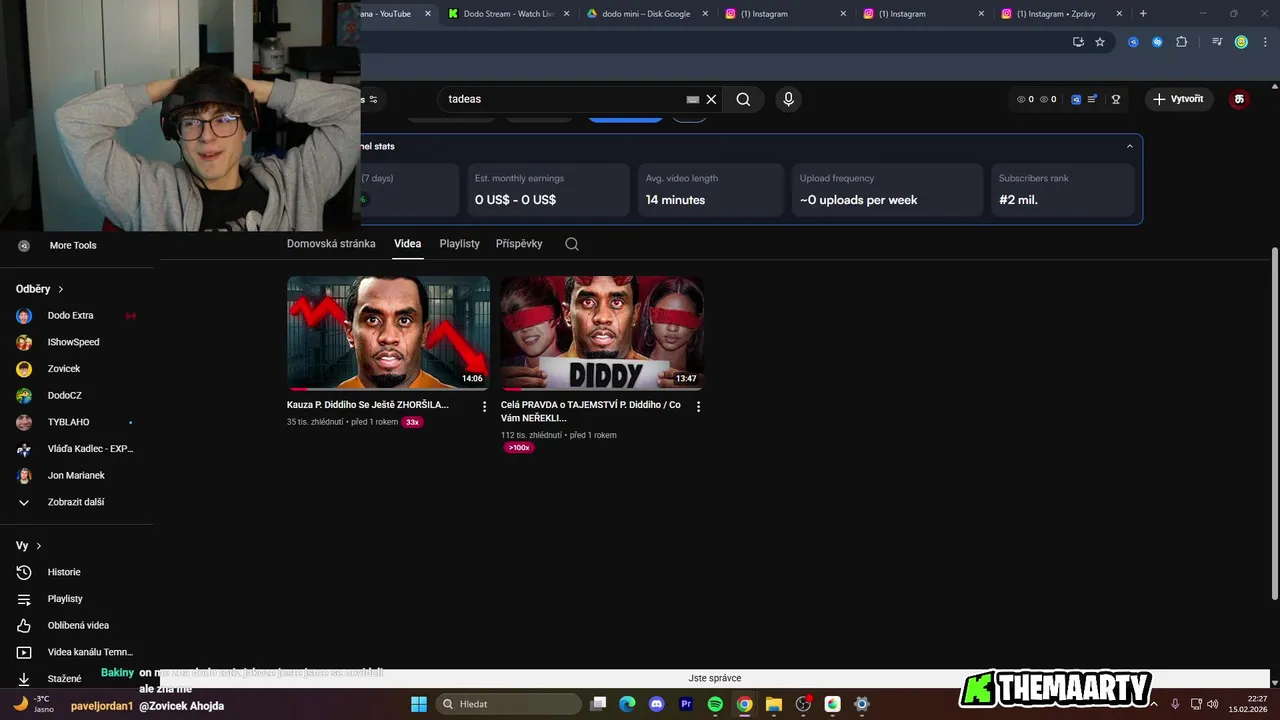Click the YouTube search magnifier button
1280x720 pixels.
click(x=743, y=99)
